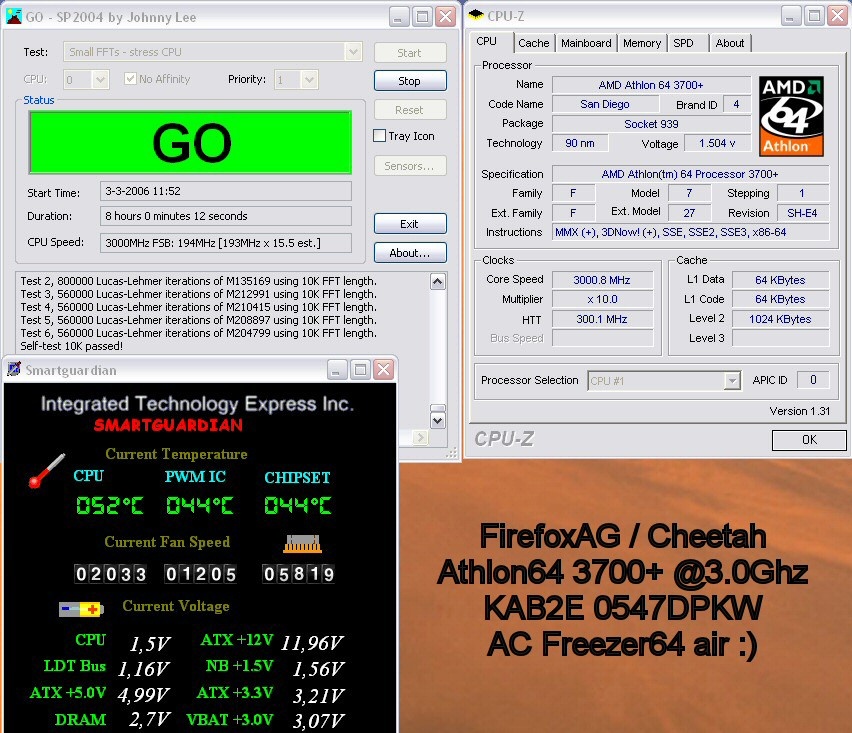The image size is (852, 733).
Task: Click the APIC ID value field
Action: (x=813, y=380)
